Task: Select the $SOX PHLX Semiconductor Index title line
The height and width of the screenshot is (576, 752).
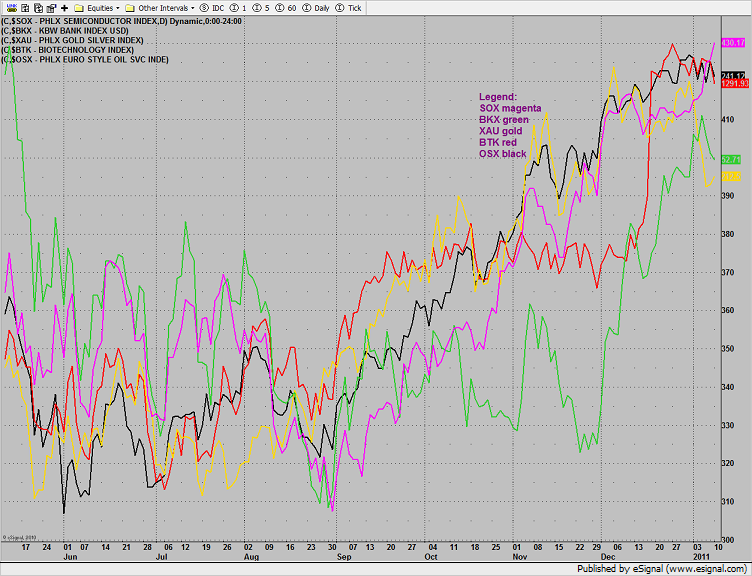Action: pyautogui.click(x=121, y=21)
